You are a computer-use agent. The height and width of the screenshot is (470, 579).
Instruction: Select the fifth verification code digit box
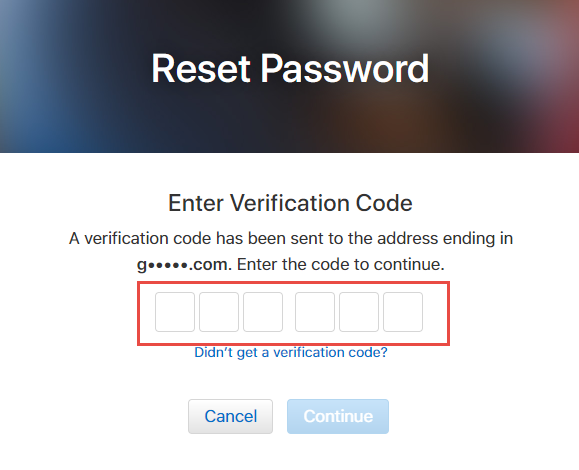point(359,312)
